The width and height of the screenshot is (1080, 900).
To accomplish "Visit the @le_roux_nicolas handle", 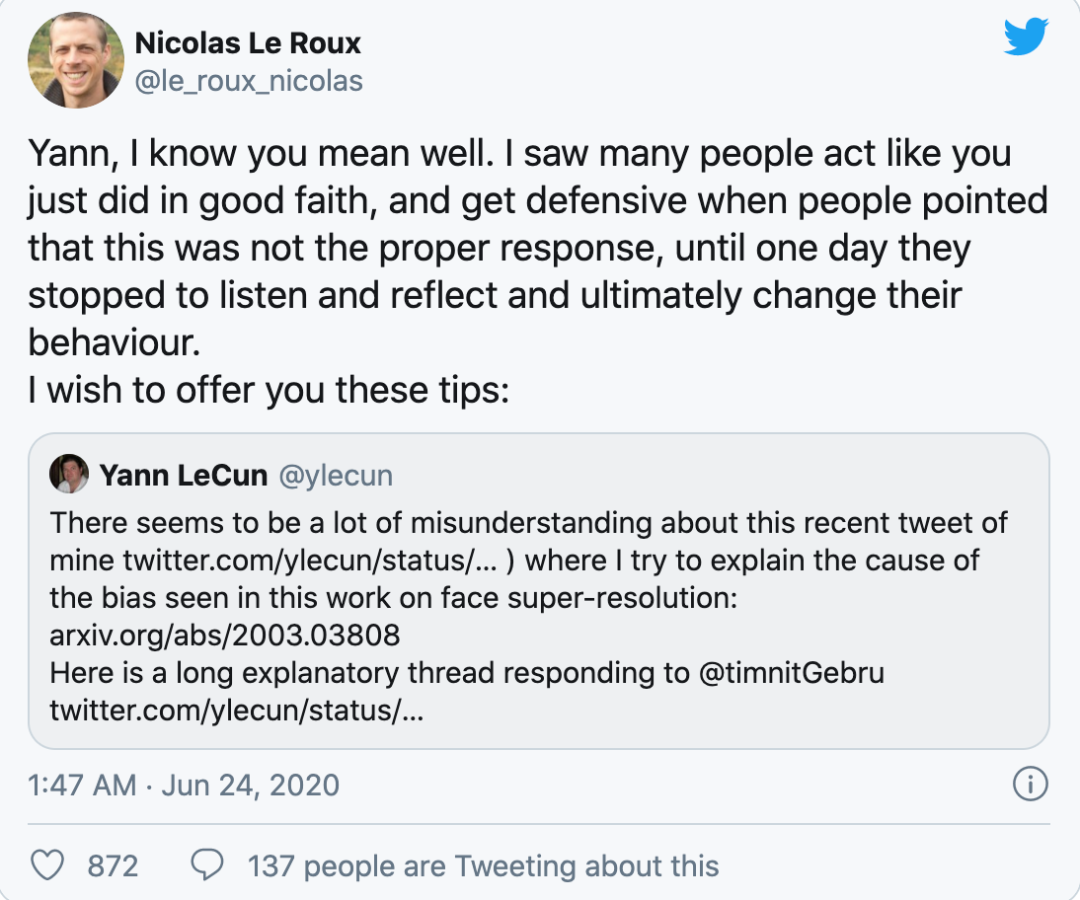I will [x=248, y=81].
